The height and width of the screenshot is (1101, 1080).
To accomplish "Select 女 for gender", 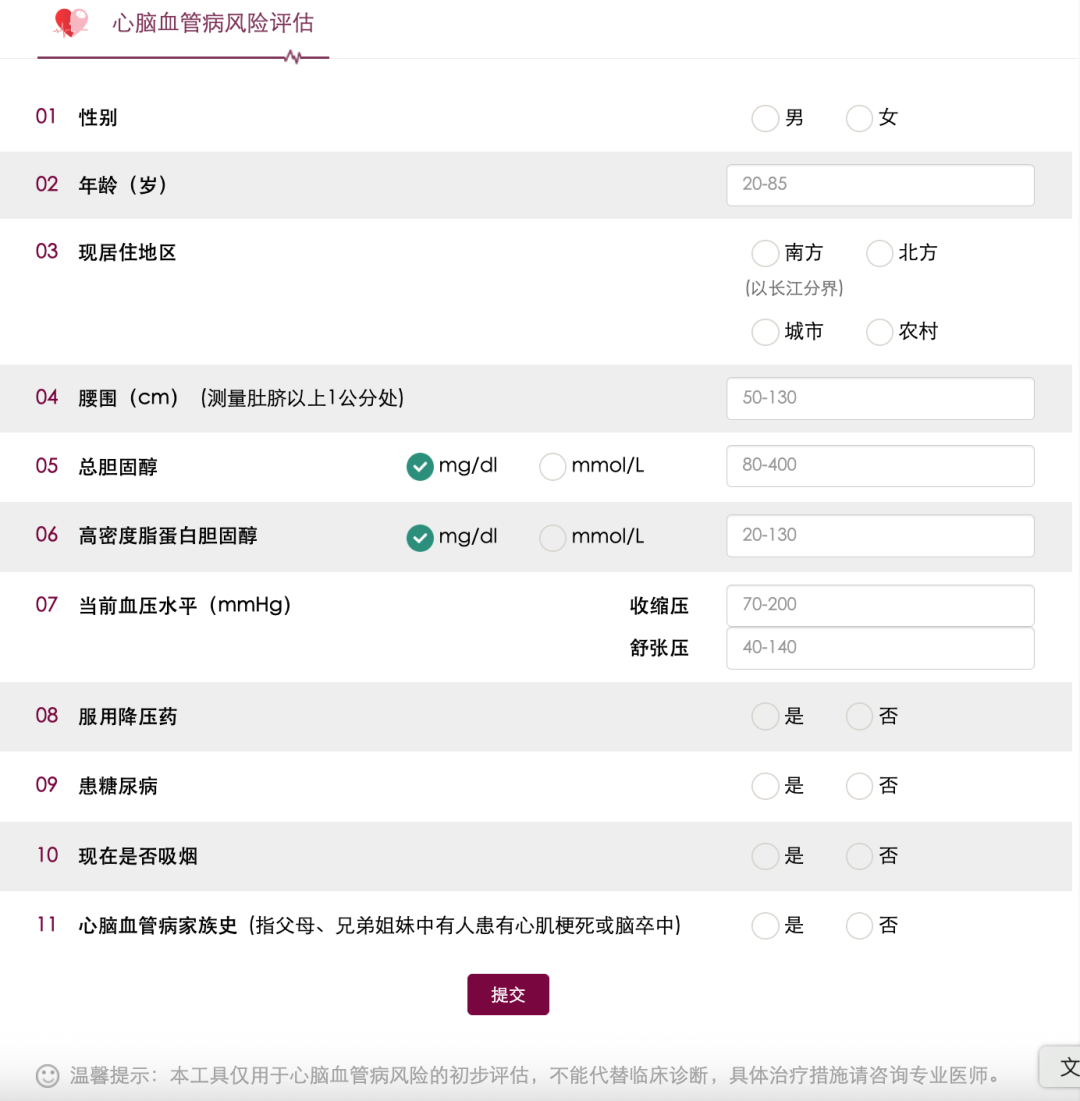I will [x=859, y=118].
